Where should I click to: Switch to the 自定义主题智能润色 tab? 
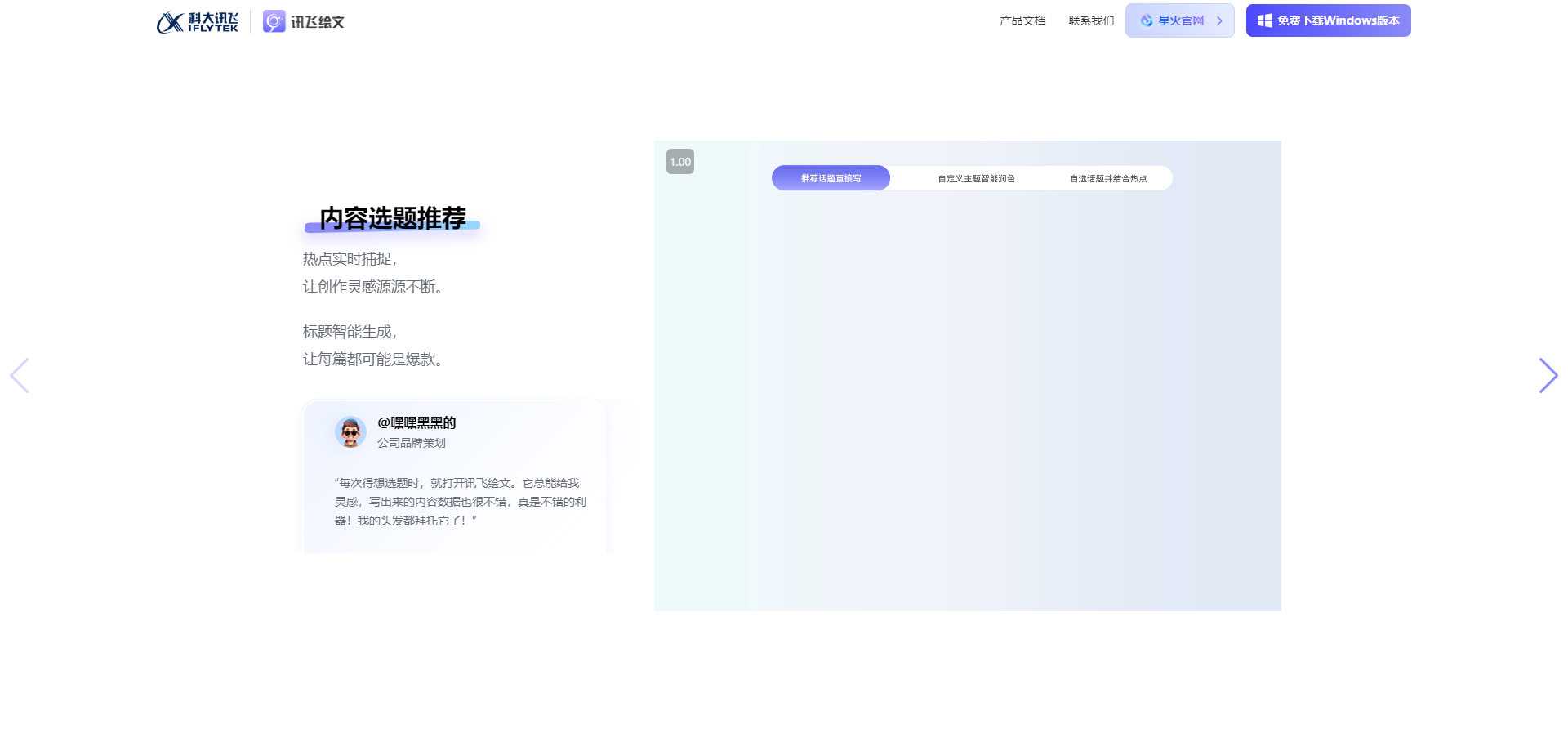[x=976, y=178]
